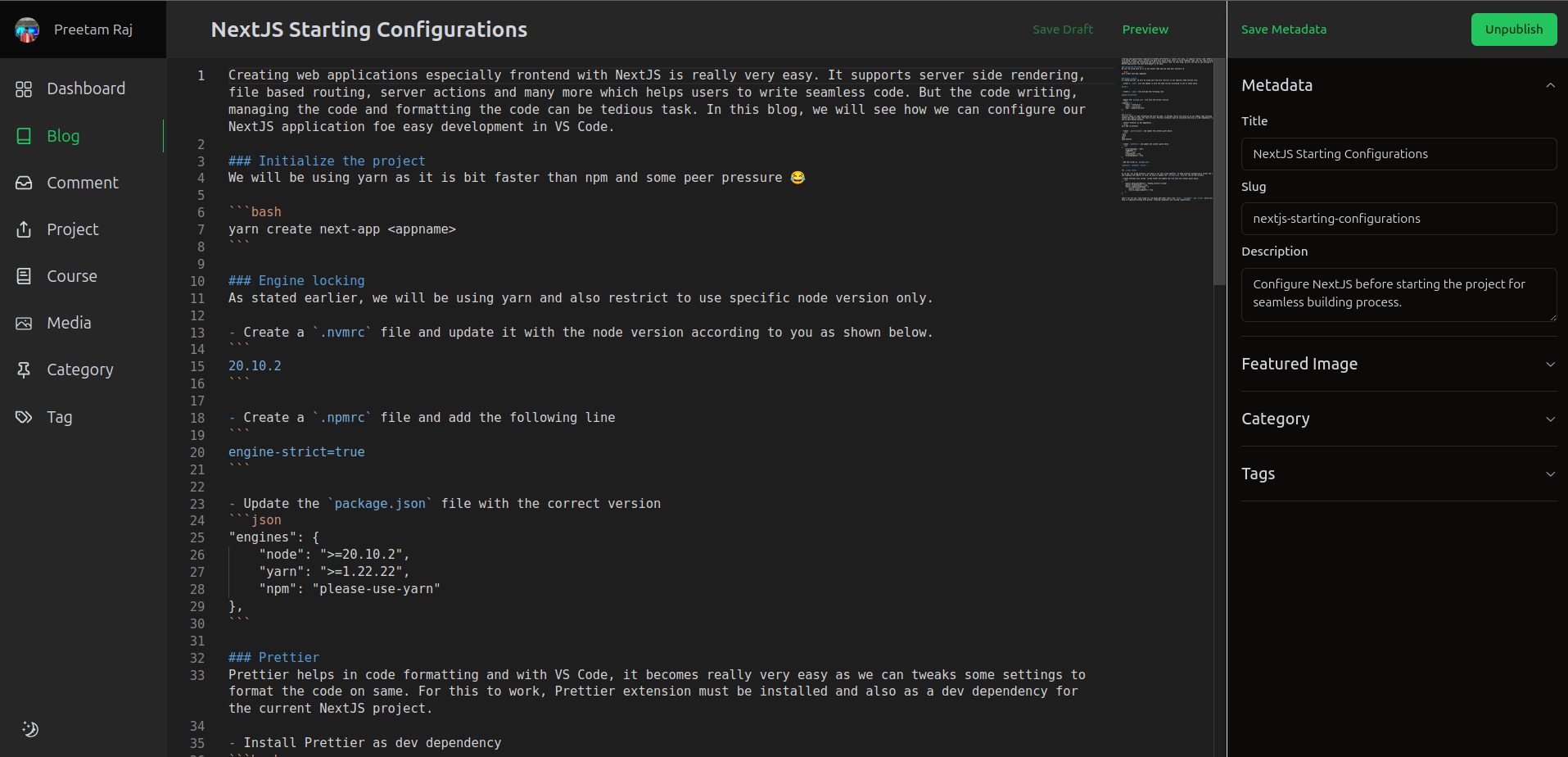Click the 'Preetam Raj' username text
Viewport: 1568px width, 757px height.
coord(93,29)
